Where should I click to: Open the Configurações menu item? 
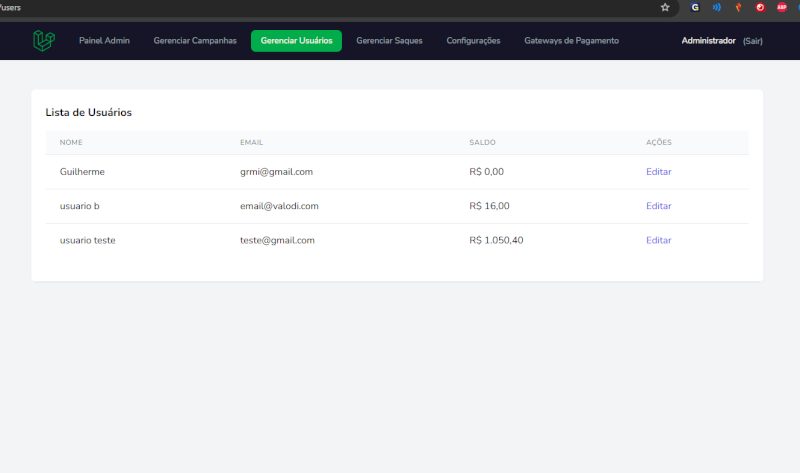click(473, 41)
